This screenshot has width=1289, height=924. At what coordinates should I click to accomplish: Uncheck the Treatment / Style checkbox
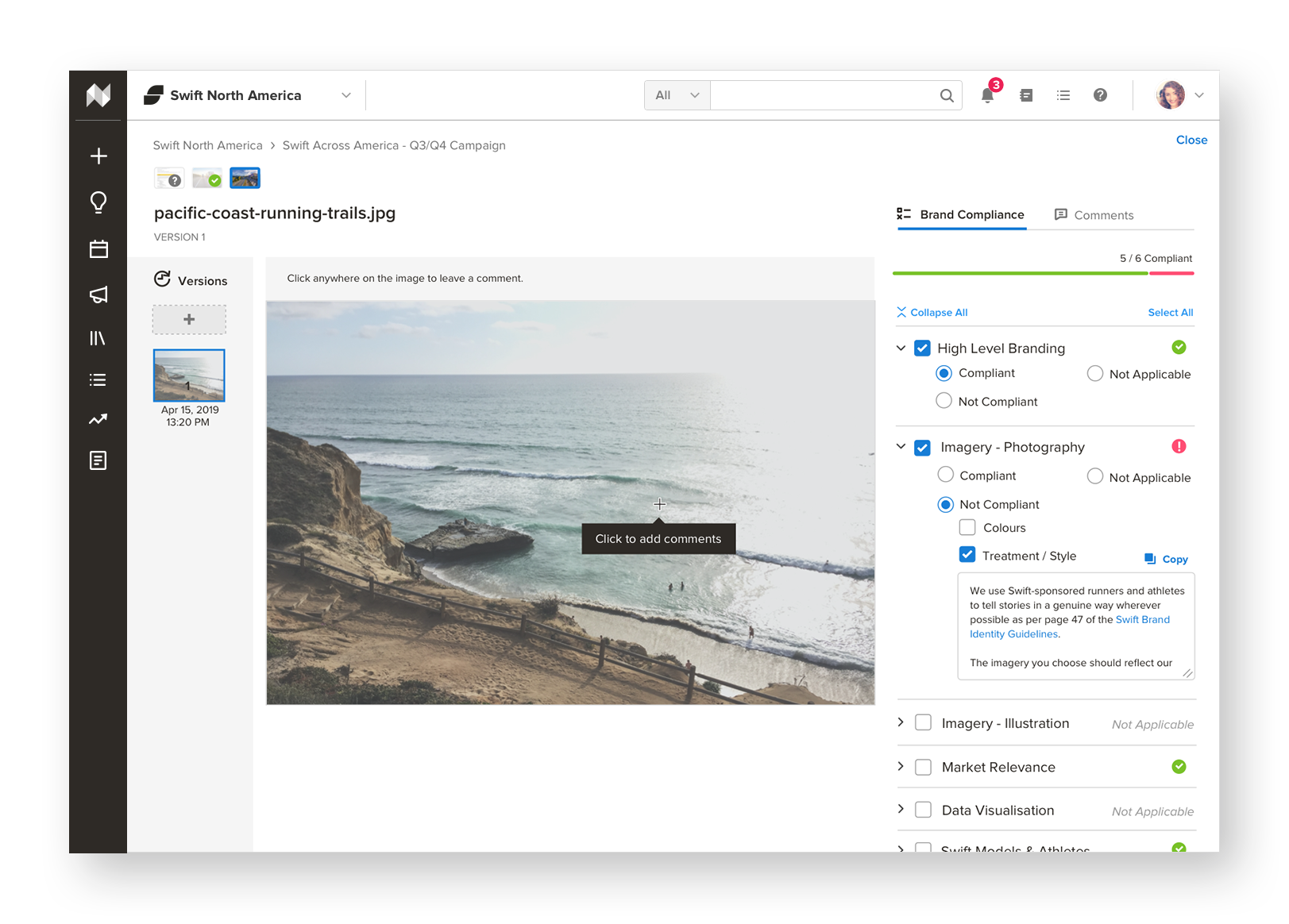967,555
